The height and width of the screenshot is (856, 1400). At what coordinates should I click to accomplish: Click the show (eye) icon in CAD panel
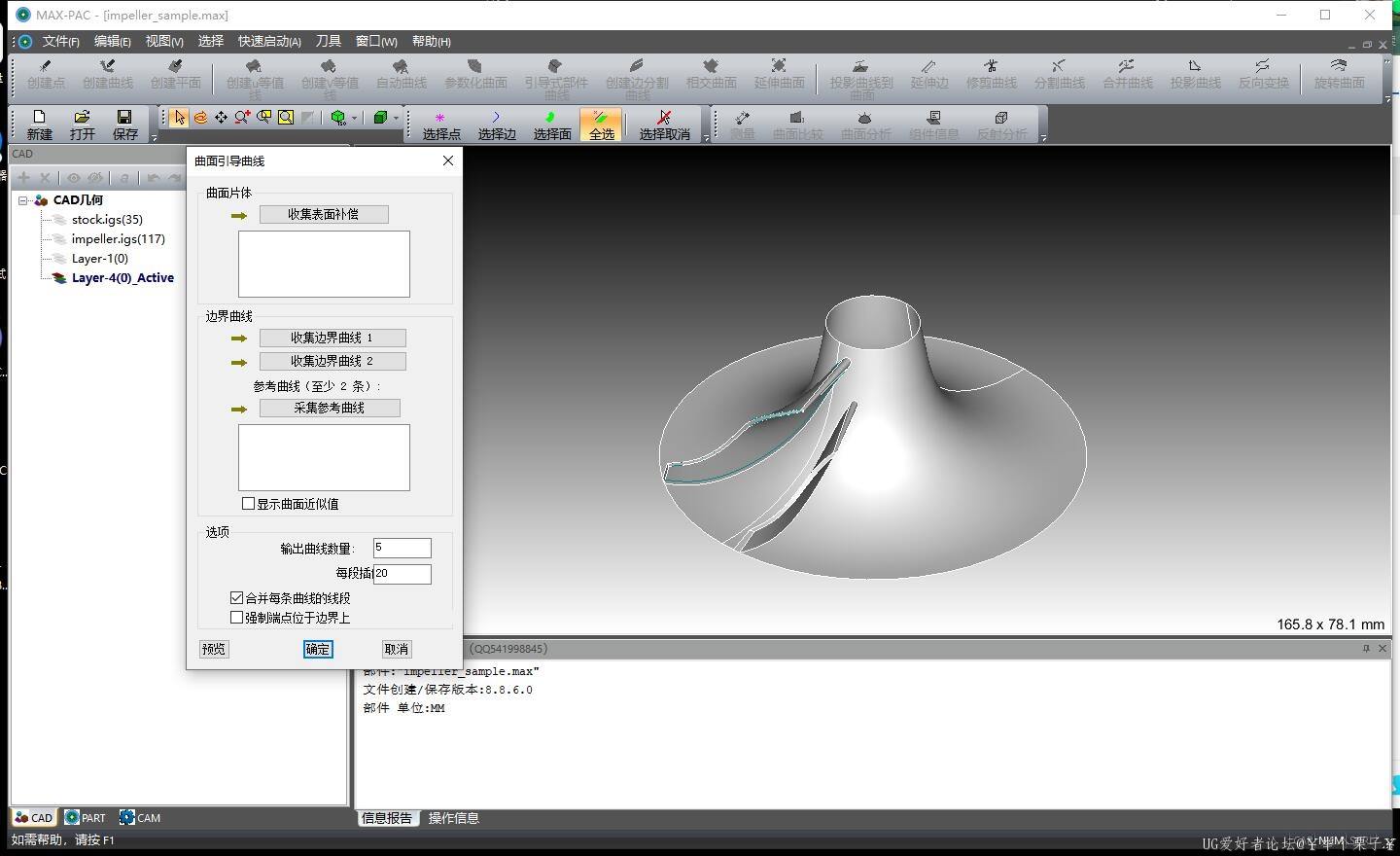[x=74, y=178]
